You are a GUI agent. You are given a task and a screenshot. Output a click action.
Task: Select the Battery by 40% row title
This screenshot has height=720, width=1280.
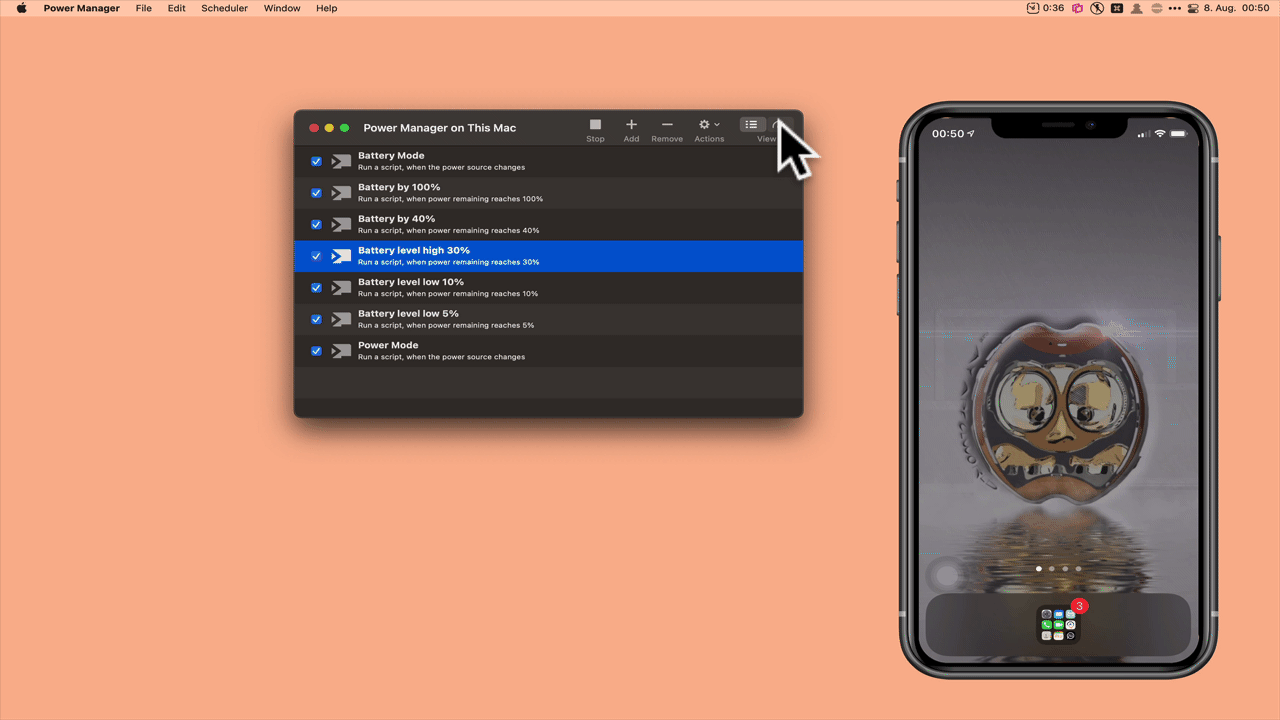click(x=396, y=219)
